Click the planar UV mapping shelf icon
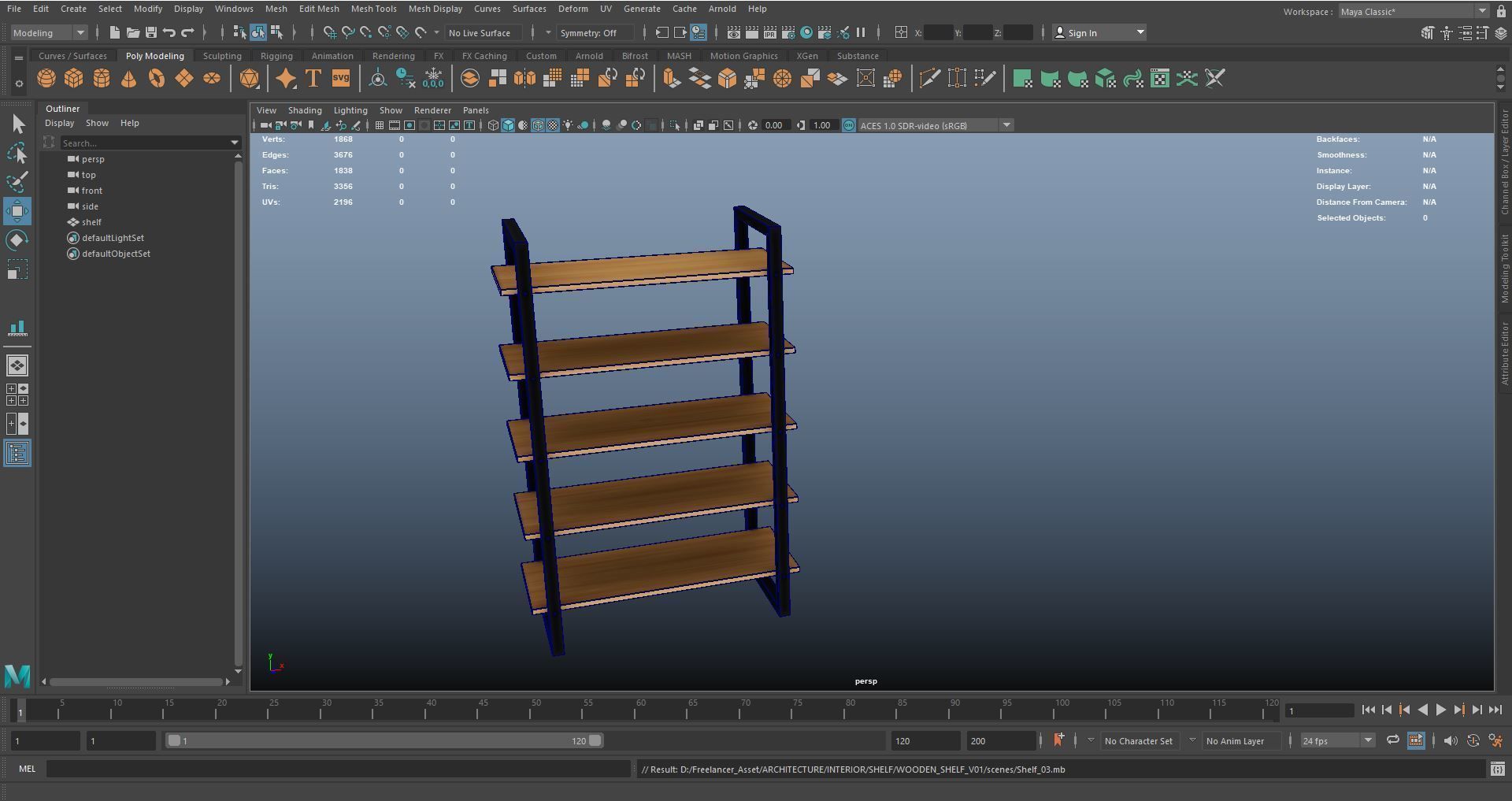This screenshot has height=801, width=1512. 1022,78
